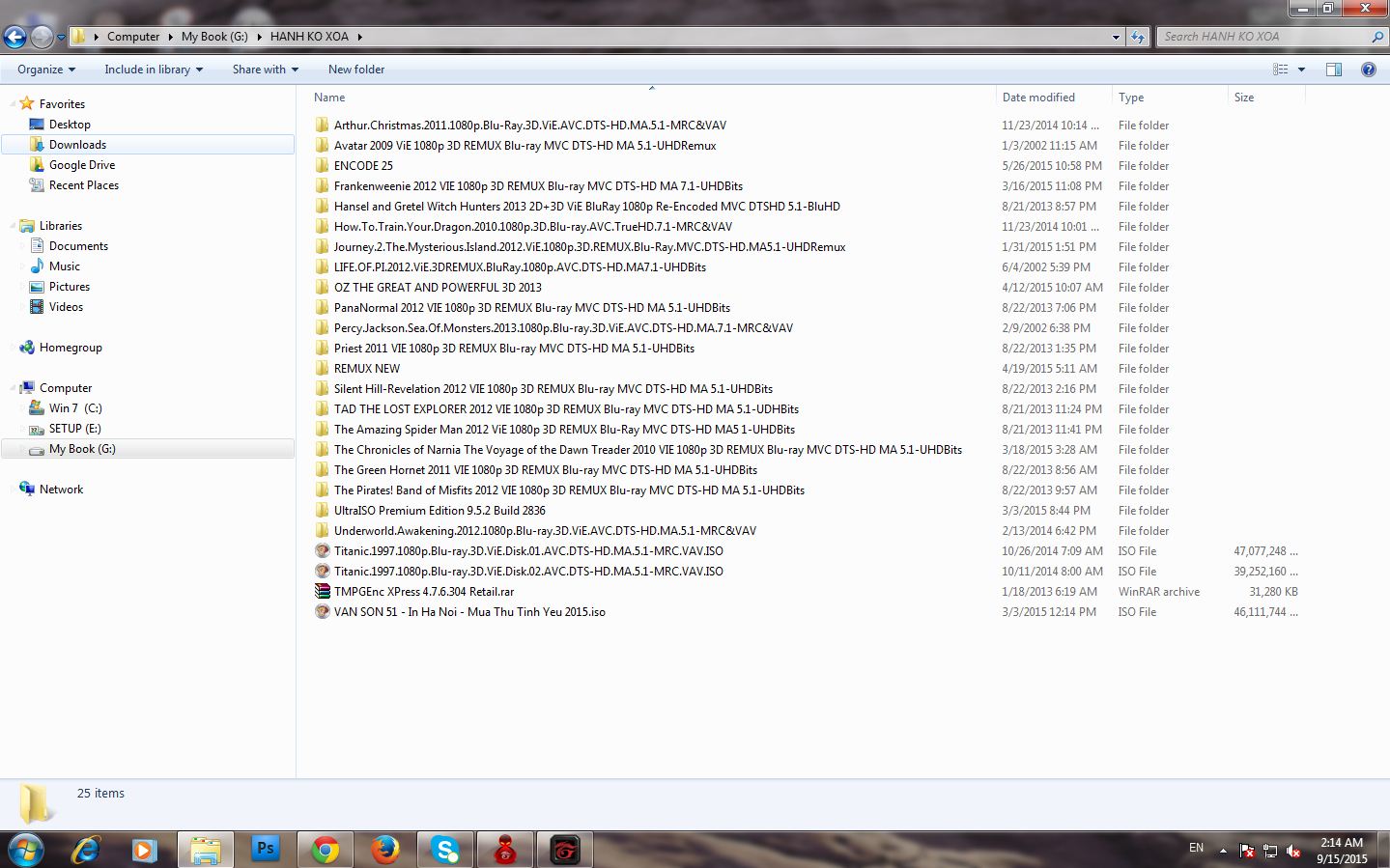The height and width of the screenshot is (868, 1390).
Task: Open the Windows Start button
Action: (x=25, y=850)
